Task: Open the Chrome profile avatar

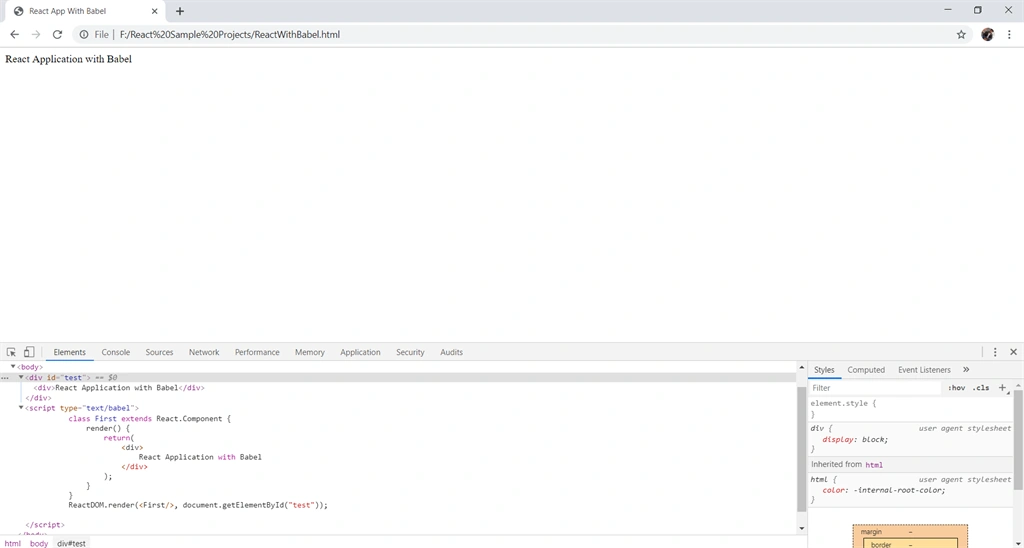Action: click(987, 35)
